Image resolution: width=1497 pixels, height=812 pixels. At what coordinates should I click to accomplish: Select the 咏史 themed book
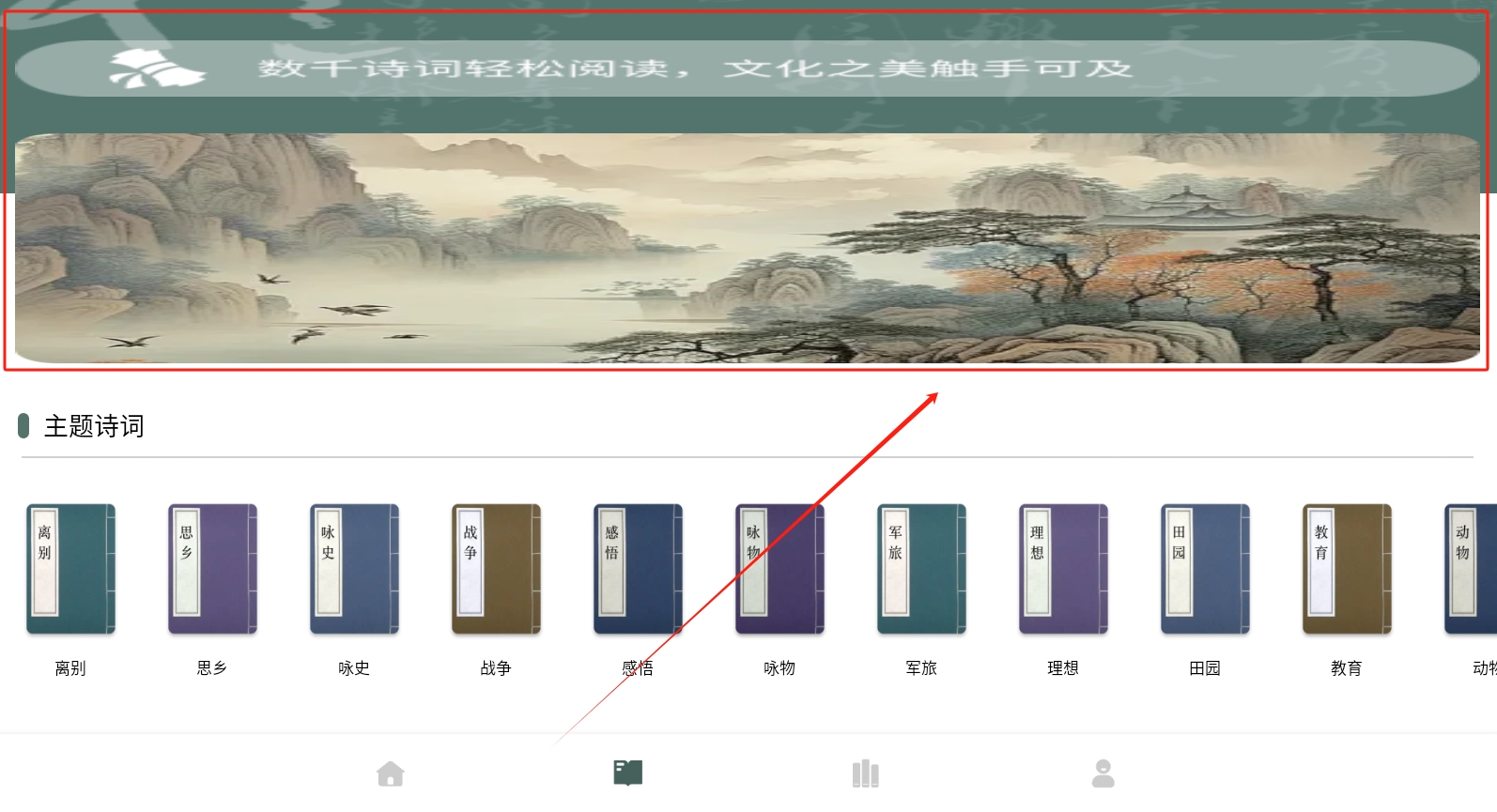point(354,569)
